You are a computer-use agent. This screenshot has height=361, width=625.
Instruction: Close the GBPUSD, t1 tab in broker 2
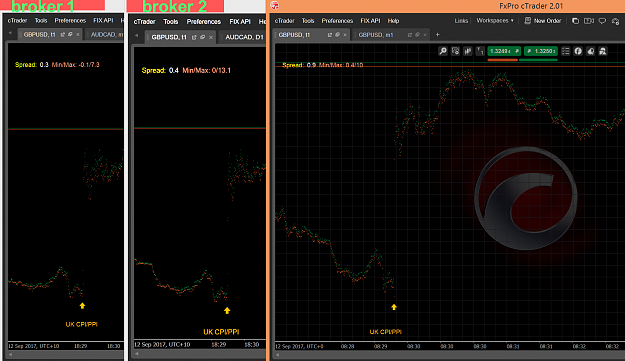tap(211, 37)
